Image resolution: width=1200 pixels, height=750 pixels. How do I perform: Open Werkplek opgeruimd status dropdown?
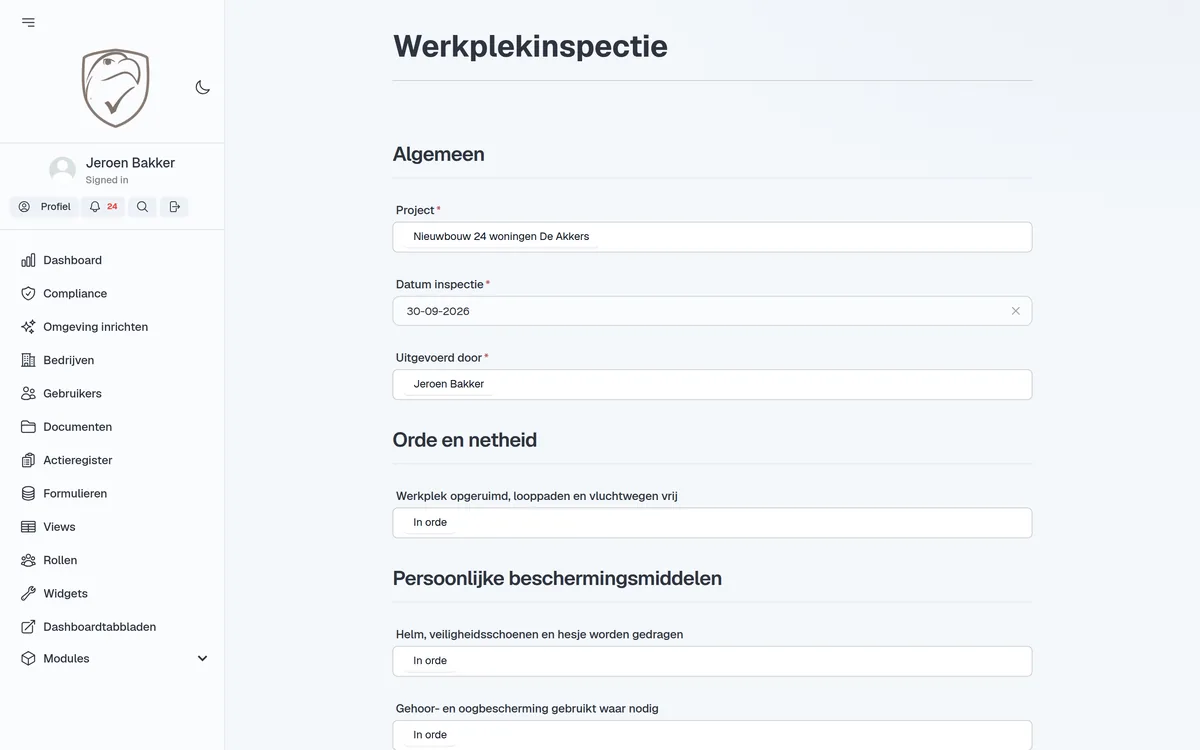click(x=712, y=522)
